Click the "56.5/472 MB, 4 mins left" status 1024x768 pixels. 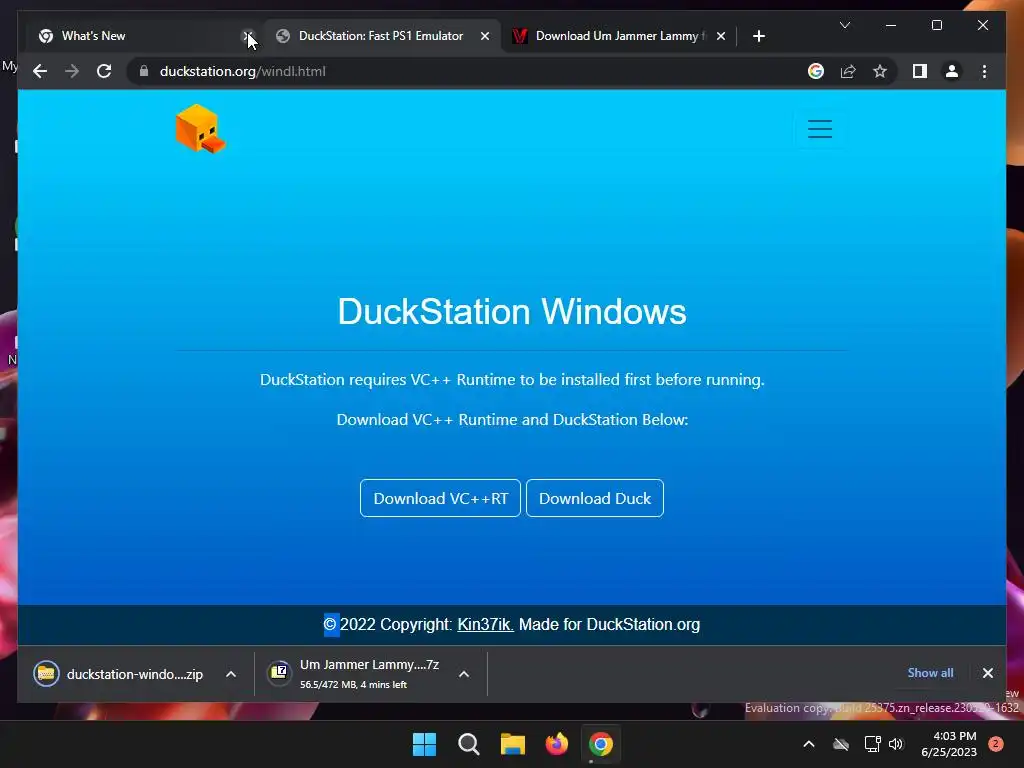point(353,684)
